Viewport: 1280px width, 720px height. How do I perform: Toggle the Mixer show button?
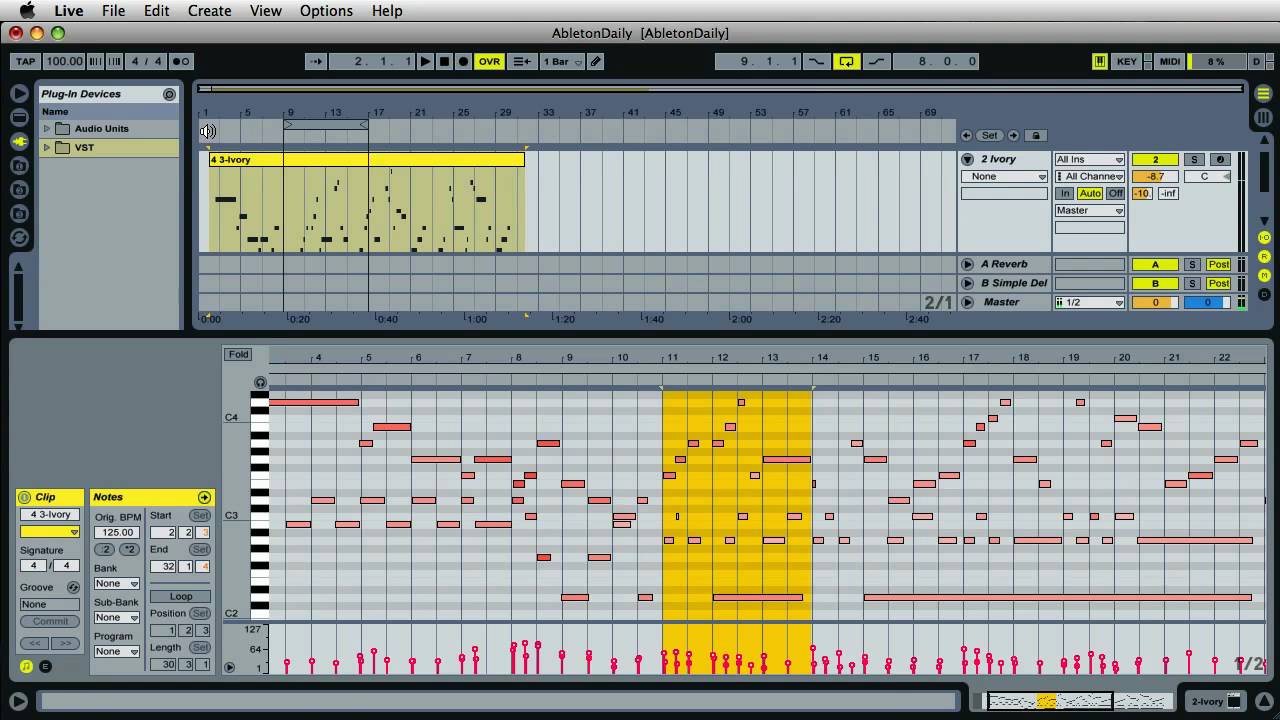click(x=1264, y=275)
